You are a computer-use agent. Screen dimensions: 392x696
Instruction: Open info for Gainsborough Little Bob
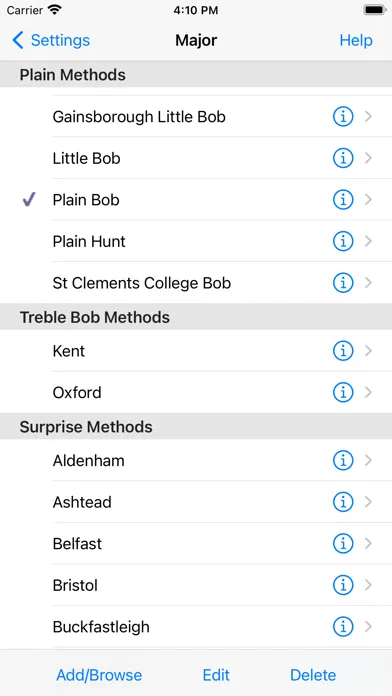pos(343,117)
